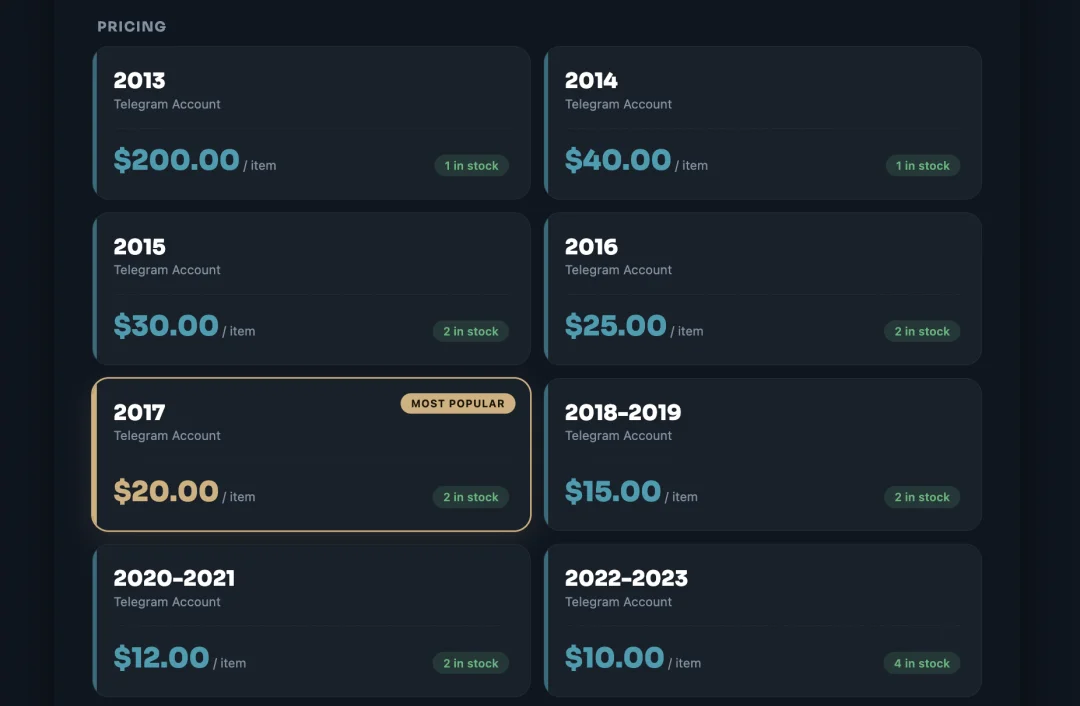Click the $12.00 price

click(x=161, y=658)
